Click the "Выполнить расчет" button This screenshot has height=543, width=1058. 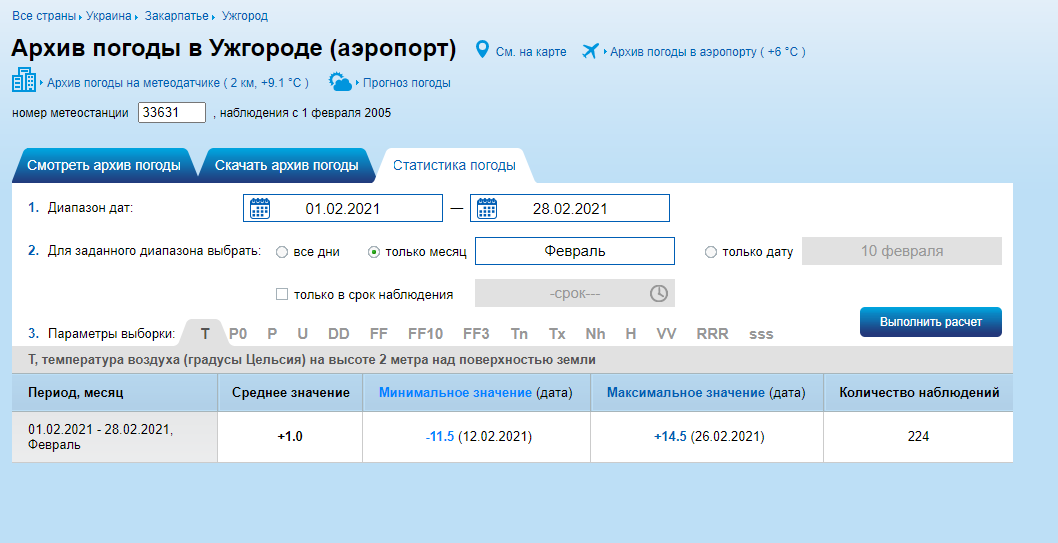[x=930, y=322]
